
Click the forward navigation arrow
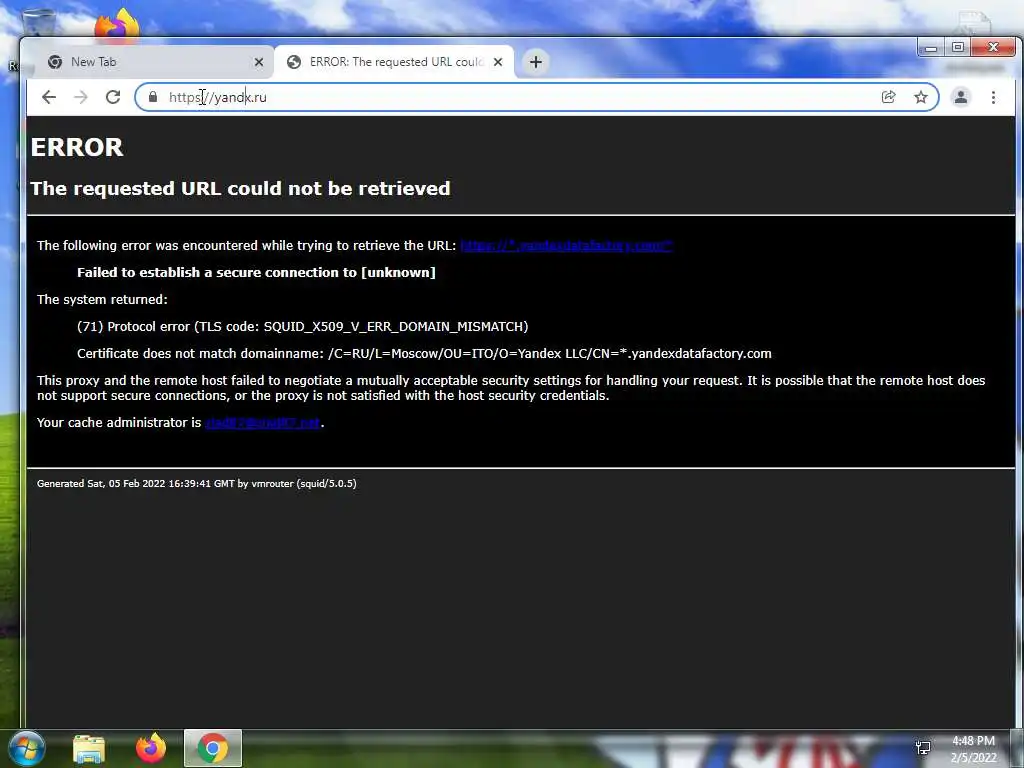tap(81, 97)
